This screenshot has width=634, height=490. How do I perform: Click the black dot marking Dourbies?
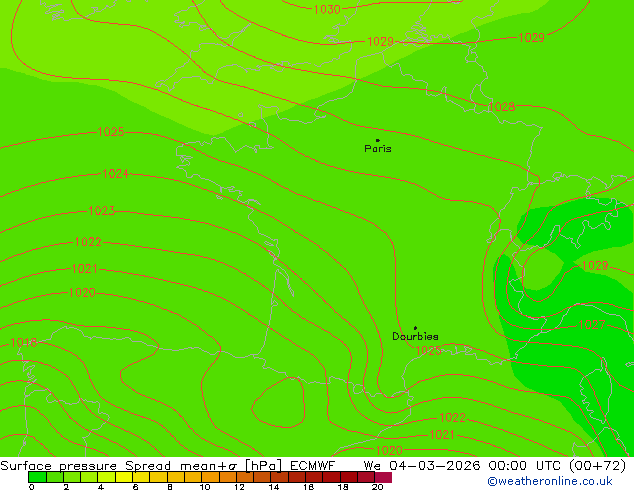click(415, 328)
